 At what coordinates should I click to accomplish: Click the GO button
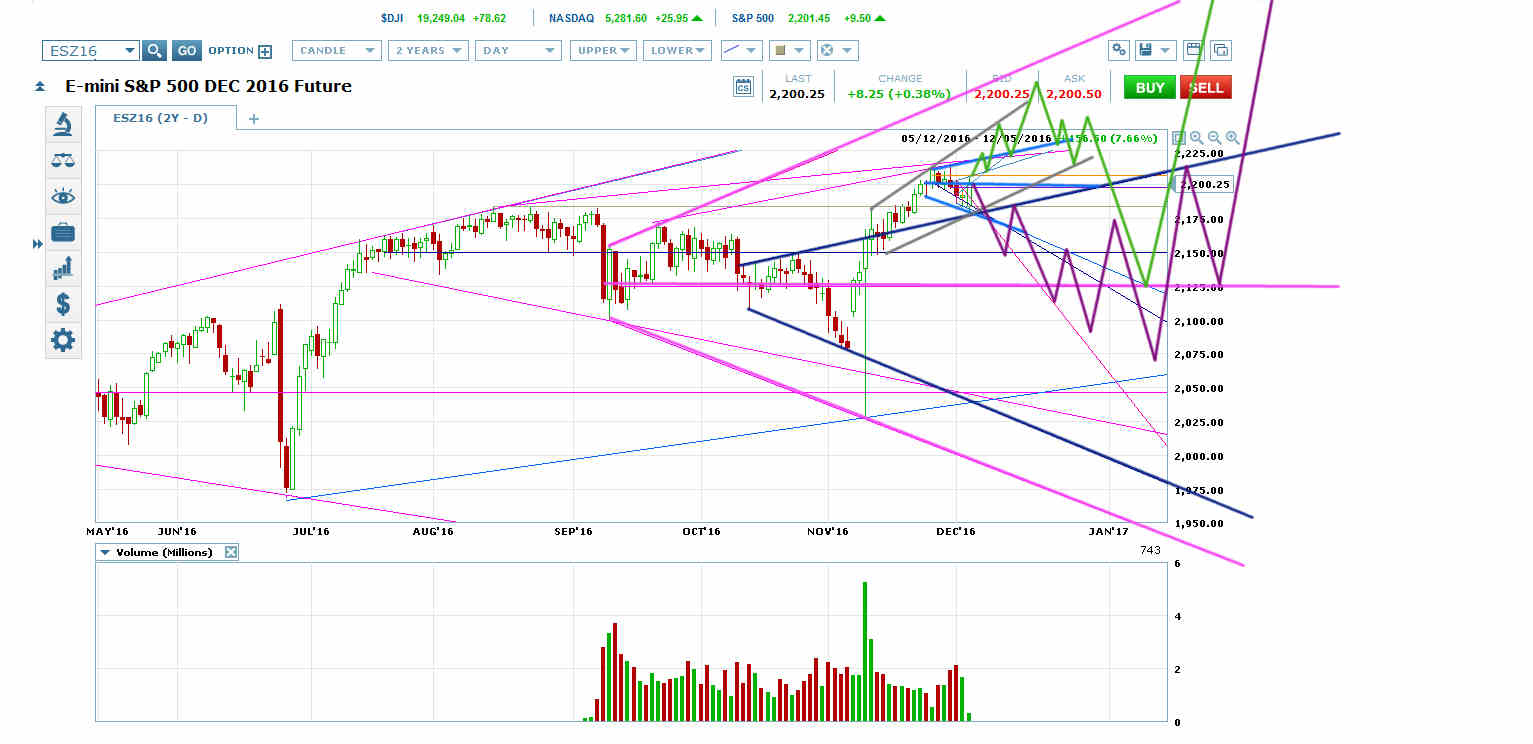click(x=186, y=51)
